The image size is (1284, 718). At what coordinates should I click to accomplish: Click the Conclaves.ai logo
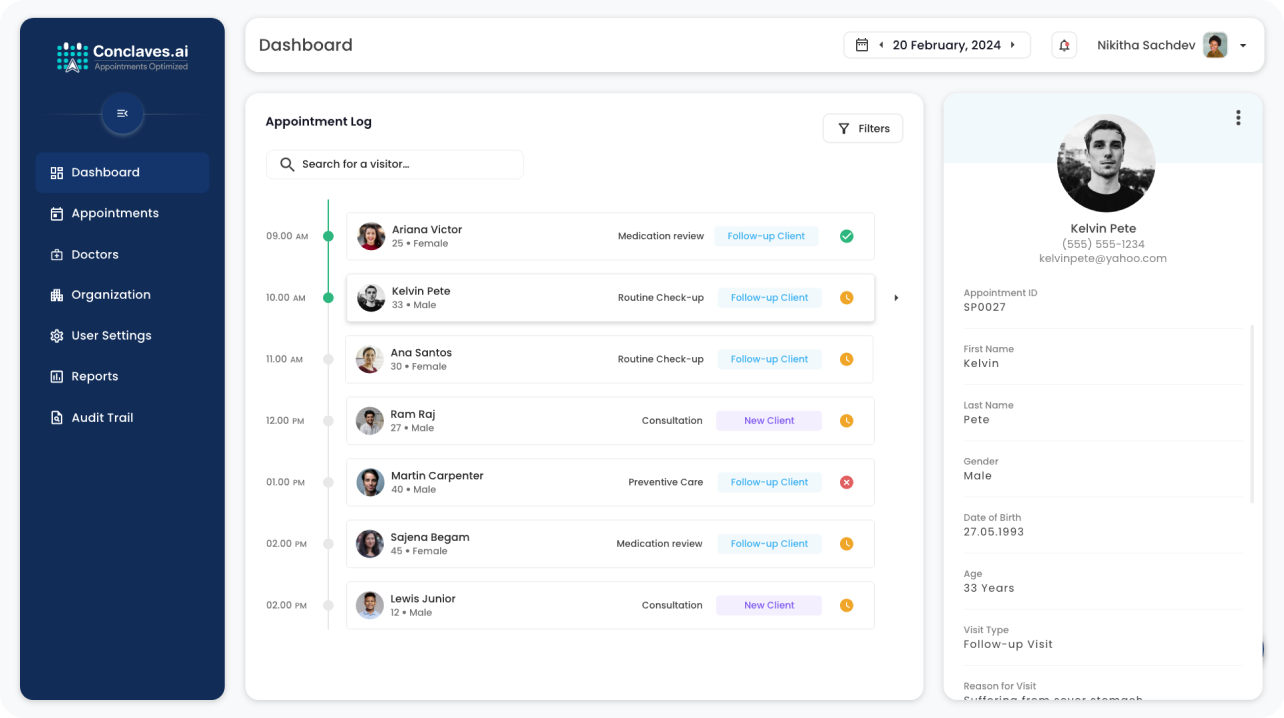(122, 56)
